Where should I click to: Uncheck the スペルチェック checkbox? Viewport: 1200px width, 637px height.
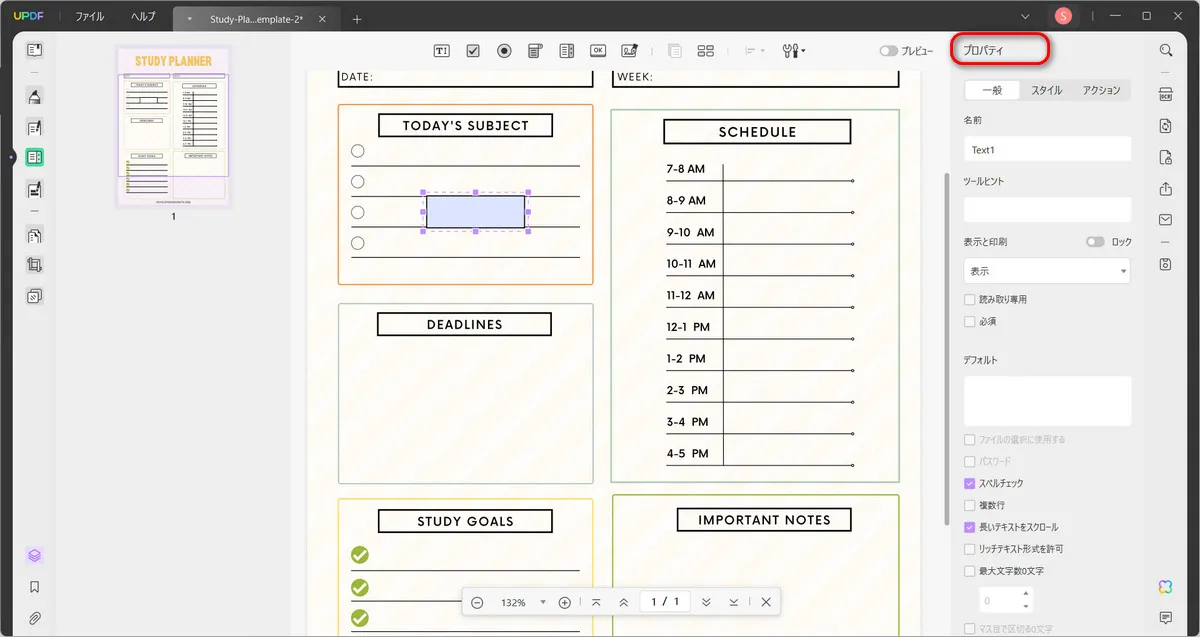coord(969,483)
